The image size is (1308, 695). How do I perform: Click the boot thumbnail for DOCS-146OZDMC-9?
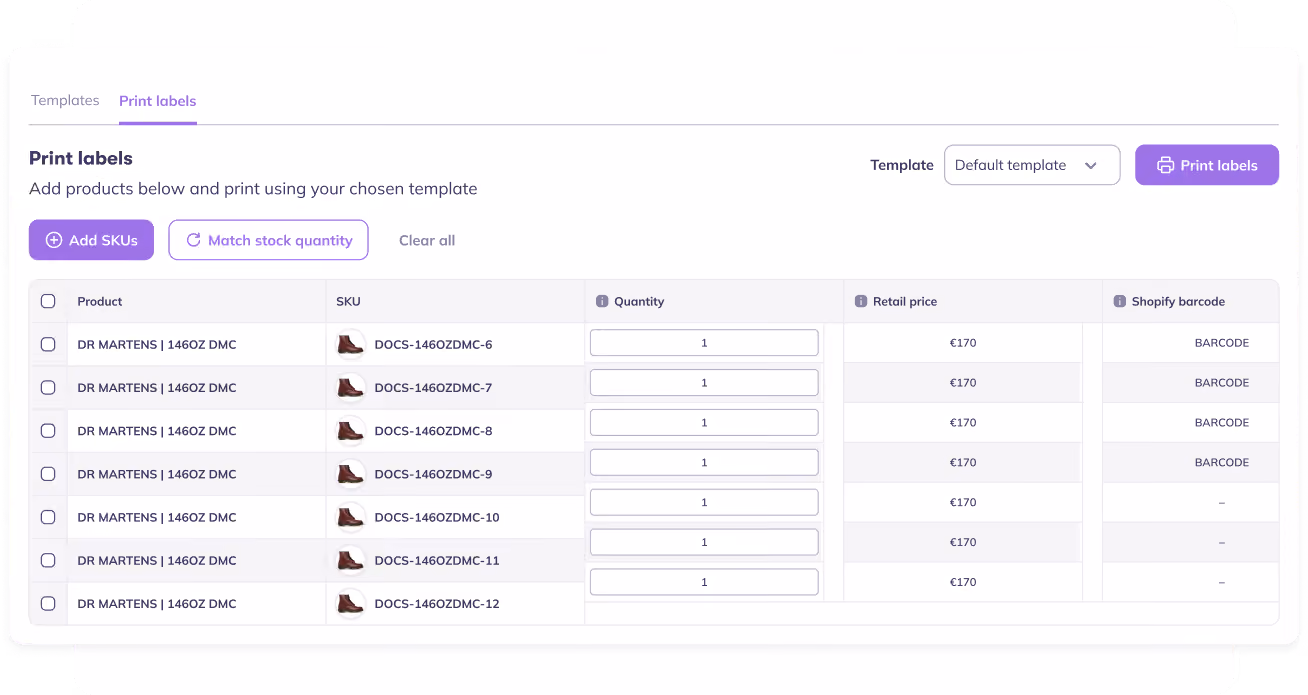click(x=350, y=474)
